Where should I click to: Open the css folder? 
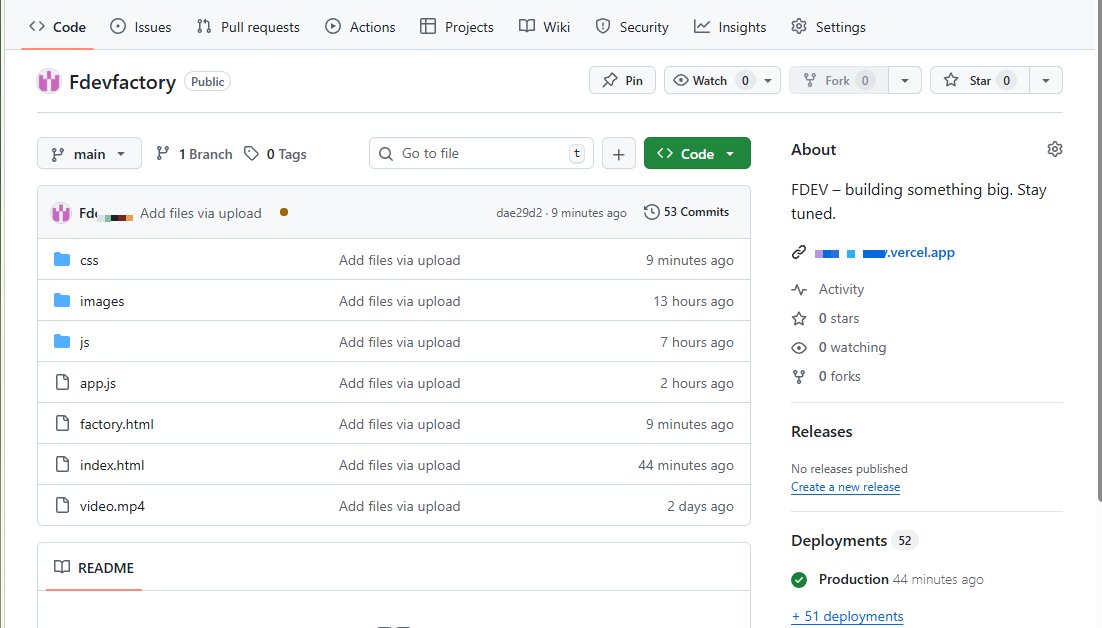89,260
